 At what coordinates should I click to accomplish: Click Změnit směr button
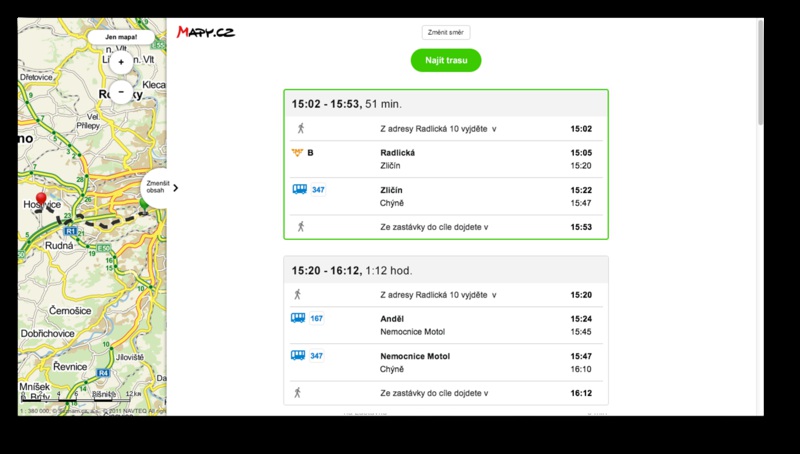(446, 32)
